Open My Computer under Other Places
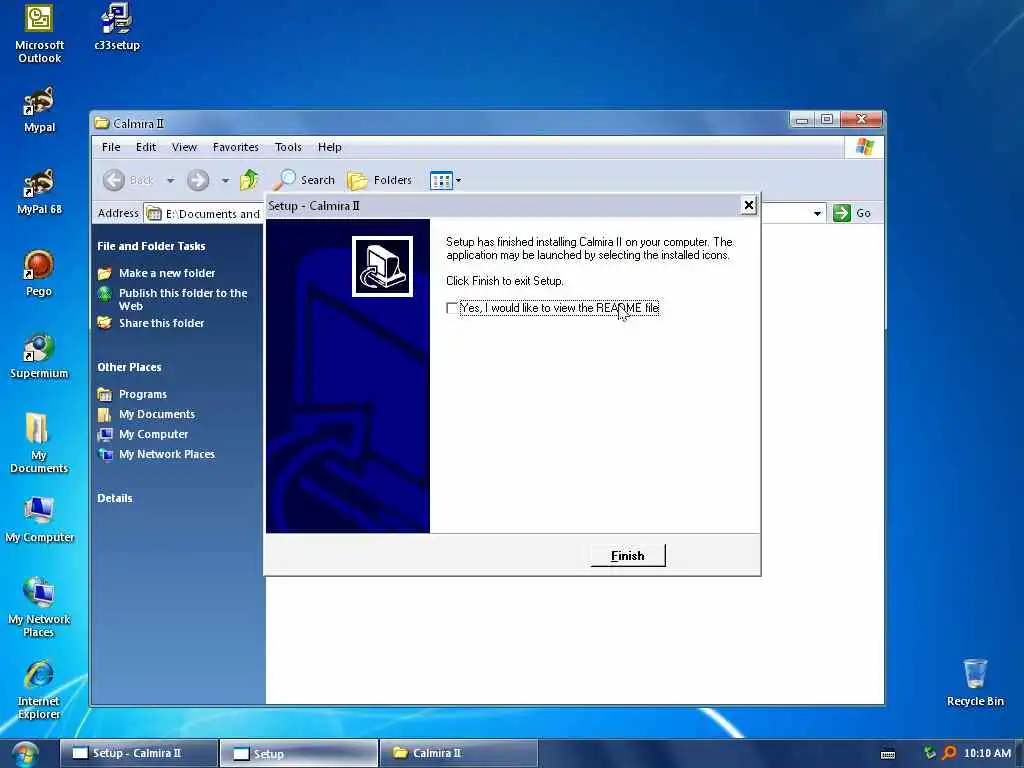This screenshot has width=1024, height=768. (153, 434)
